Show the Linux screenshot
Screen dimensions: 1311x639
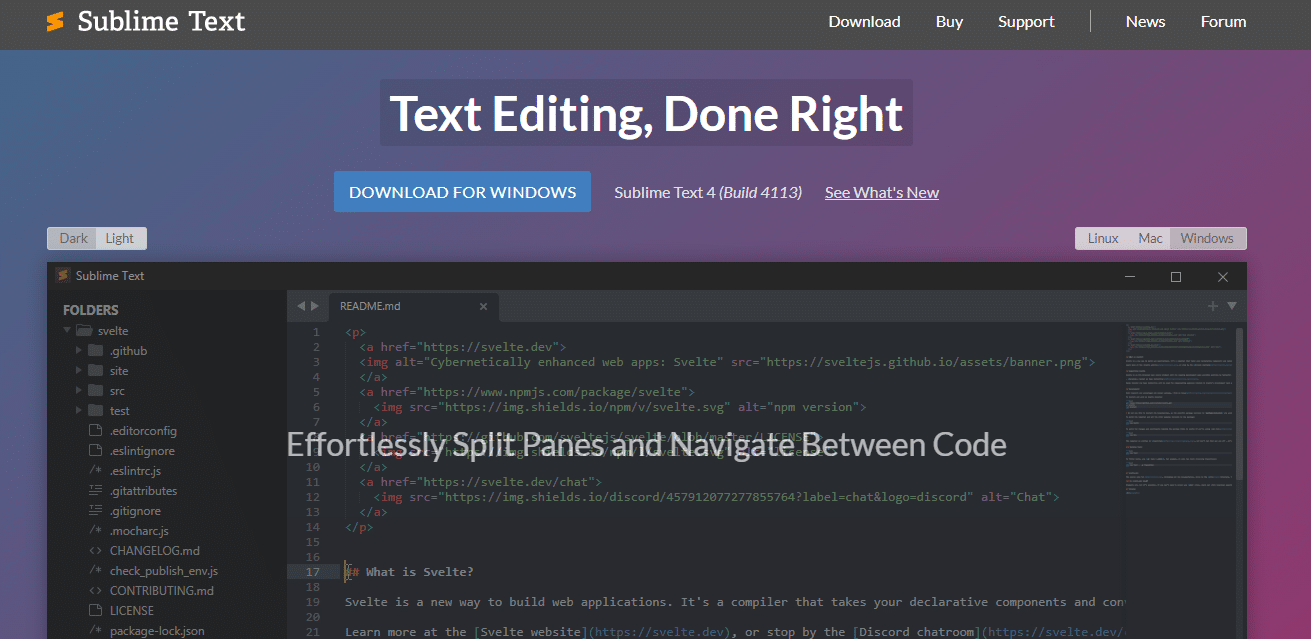(x=1103, y=238)
